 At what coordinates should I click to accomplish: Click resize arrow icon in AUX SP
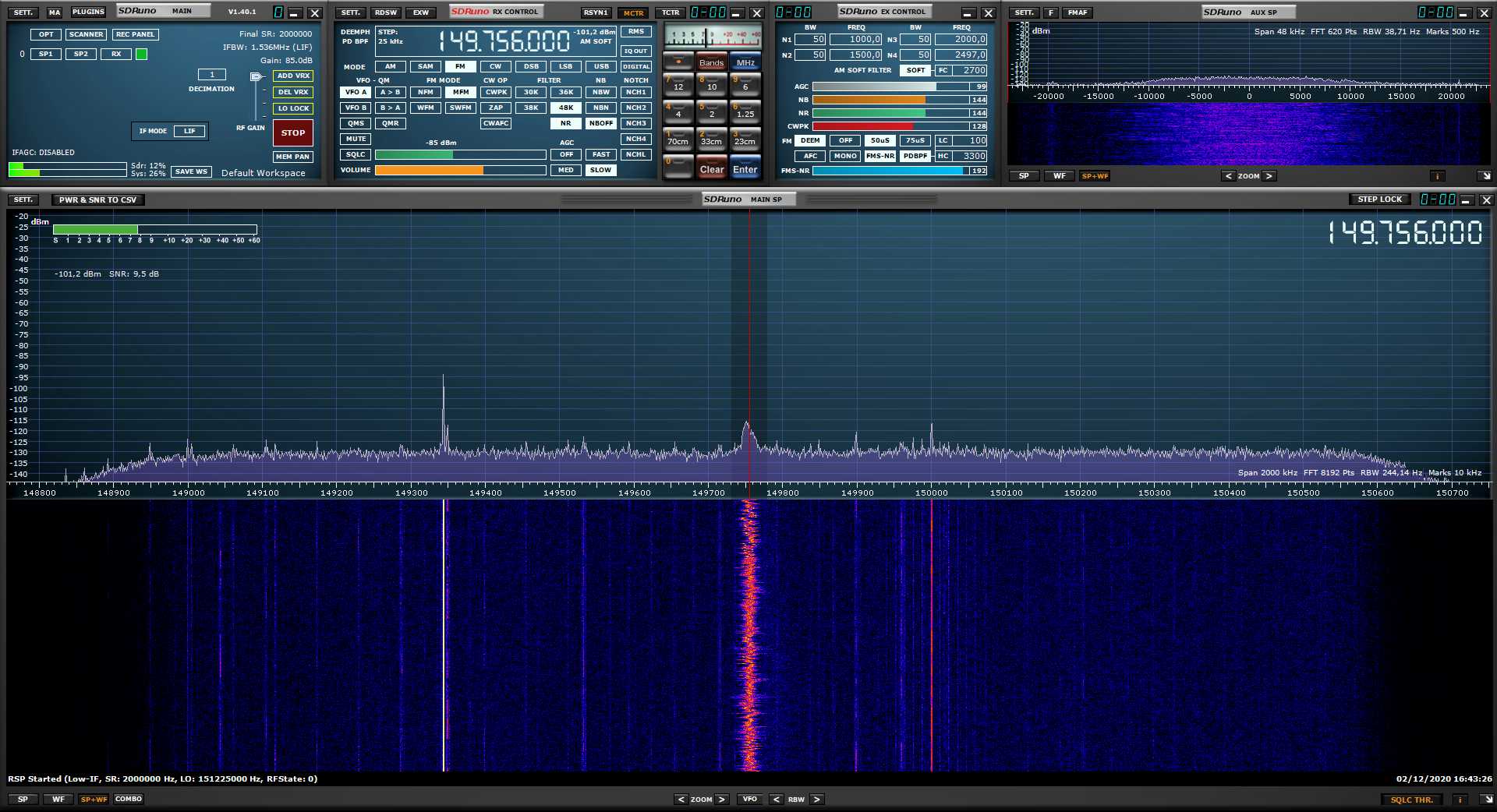point(1485,176)
